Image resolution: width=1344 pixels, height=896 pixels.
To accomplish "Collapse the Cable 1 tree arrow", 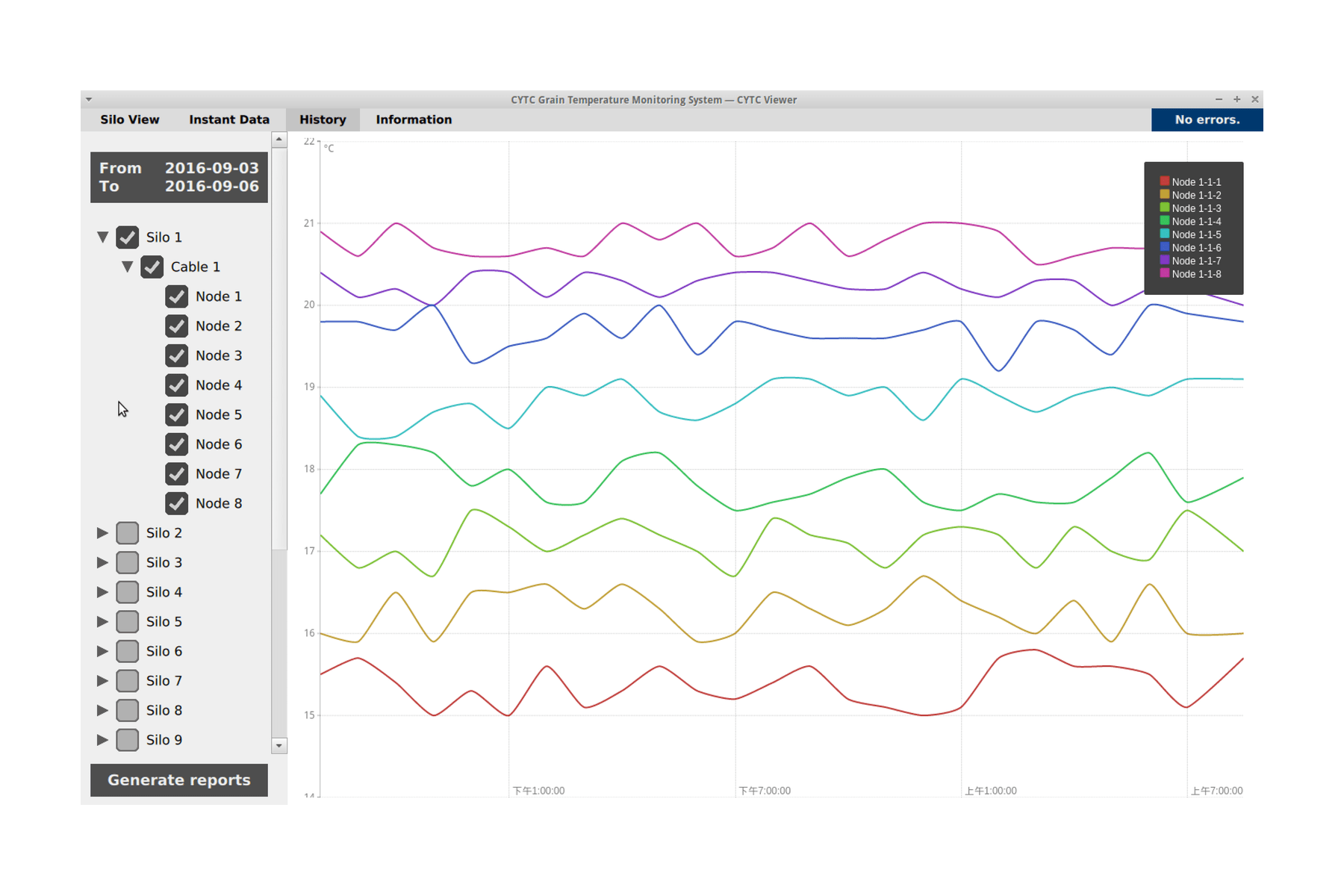I will (128, 267).
